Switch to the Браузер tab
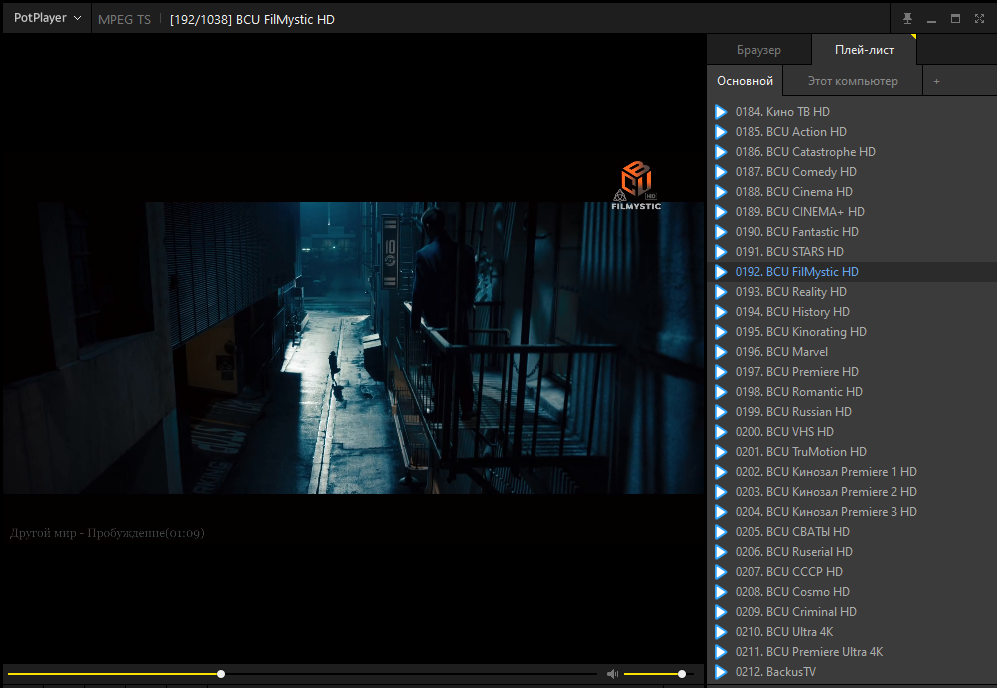Screen dimensions: 997x688 coord(759,50)
